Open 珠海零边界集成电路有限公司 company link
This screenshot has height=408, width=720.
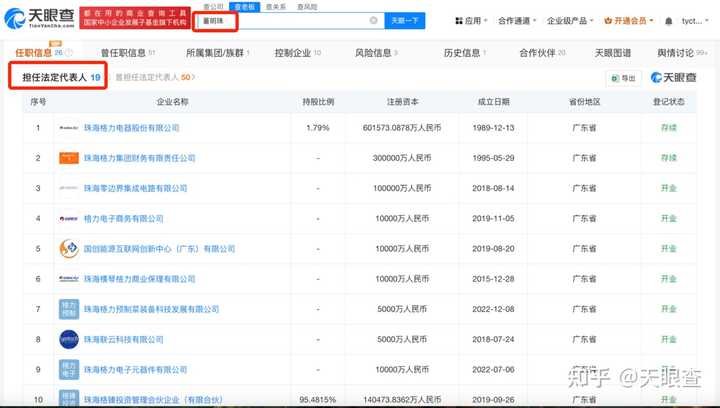pyautogui.click(x=135, y=188)
